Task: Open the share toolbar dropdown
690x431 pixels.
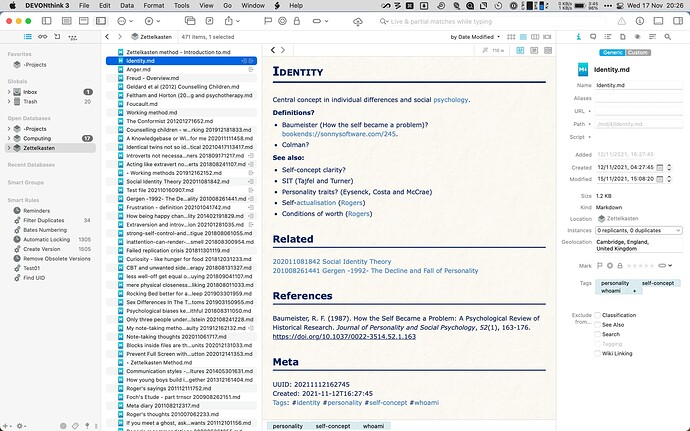Action: [x=232, y=21]
